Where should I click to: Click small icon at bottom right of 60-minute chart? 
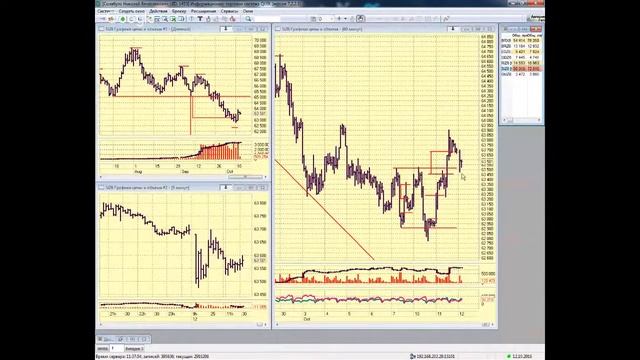(486, 324)
